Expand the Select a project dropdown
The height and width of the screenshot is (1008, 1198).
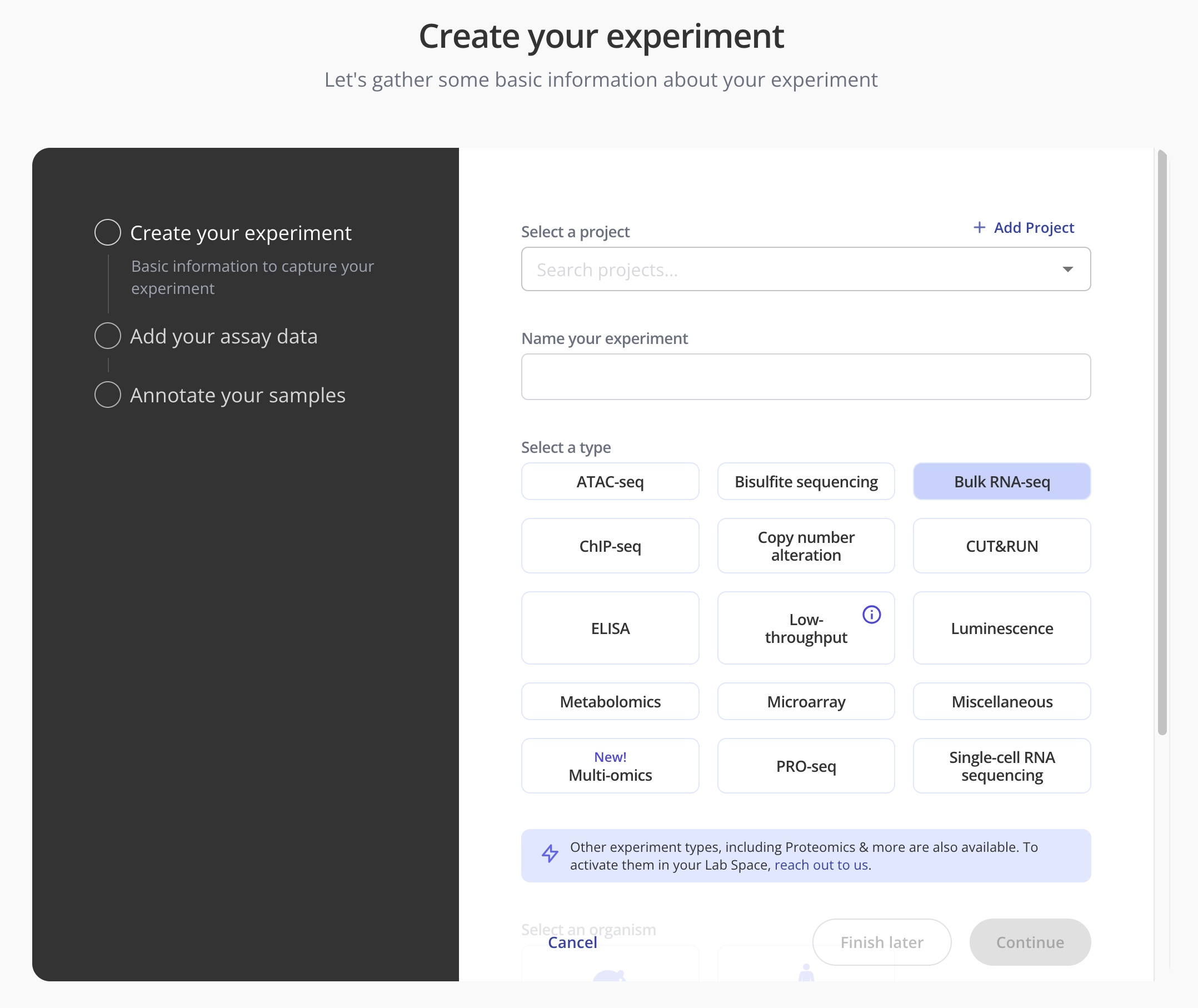[x=1068, y=269]
